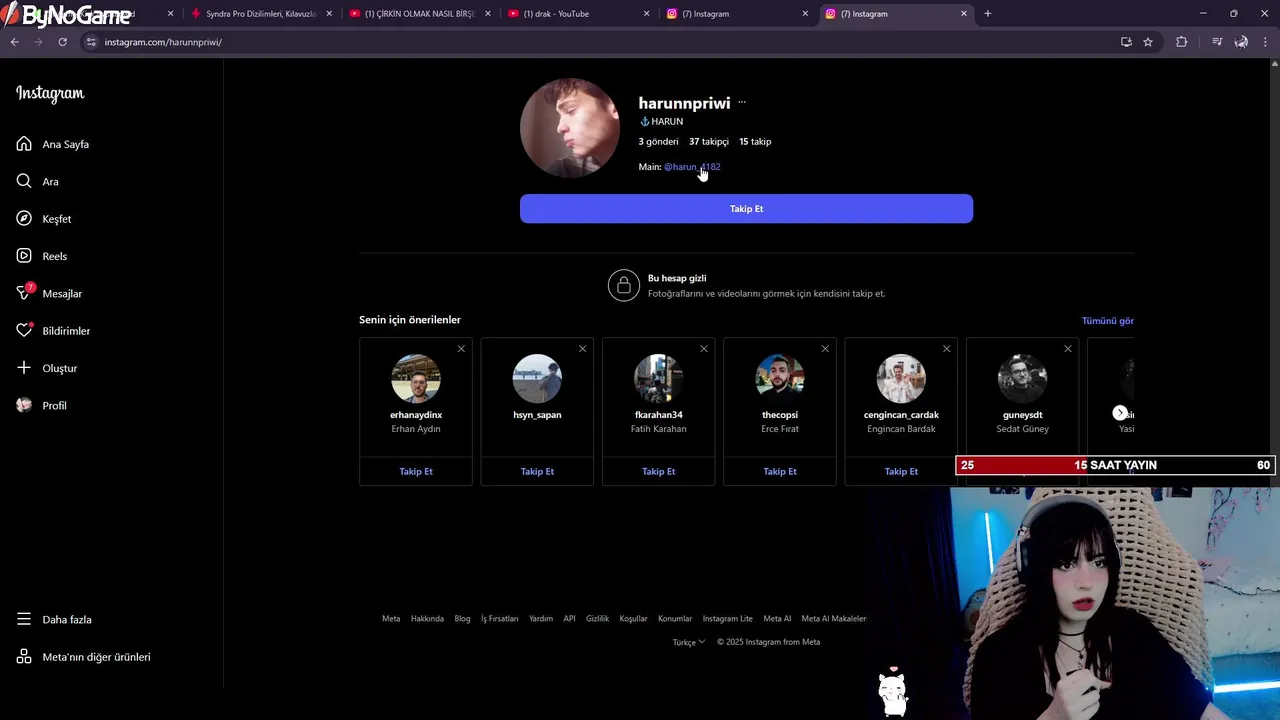Open Instagram Lite footer link
This screenshot has width=1280, height=720.
pyautogui.click(x=728, y=618)
